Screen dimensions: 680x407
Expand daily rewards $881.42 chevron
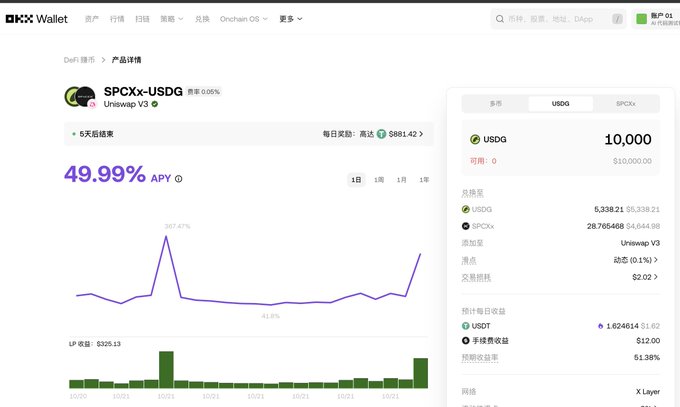(x=421, y=134)
